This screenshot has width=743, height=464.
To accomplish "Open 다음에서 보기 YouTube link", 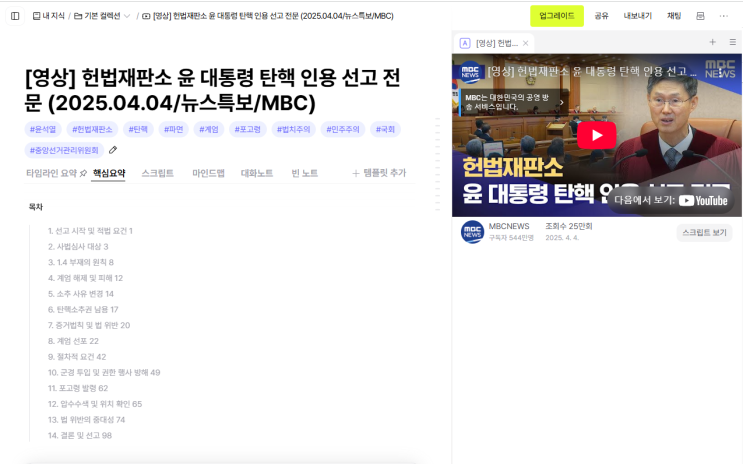I will 671,200.
